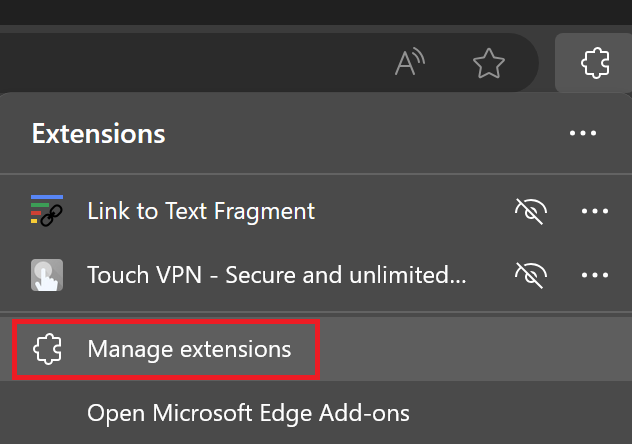Click the puzzle icon beside Manage extensions
The width and height of the screenshot is (632, 444).
point(47,349)
